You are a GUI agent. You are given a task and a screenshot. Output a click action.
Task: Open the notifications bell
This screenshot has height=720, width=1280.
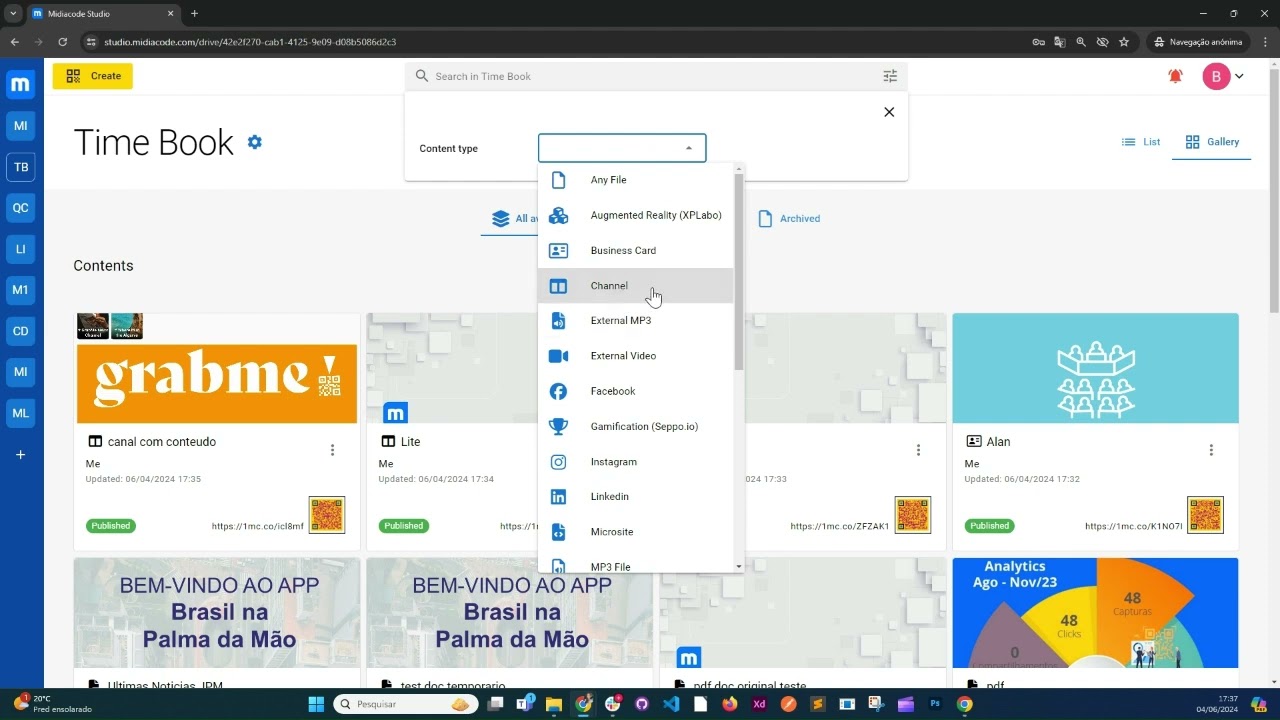coord(1175,76)
